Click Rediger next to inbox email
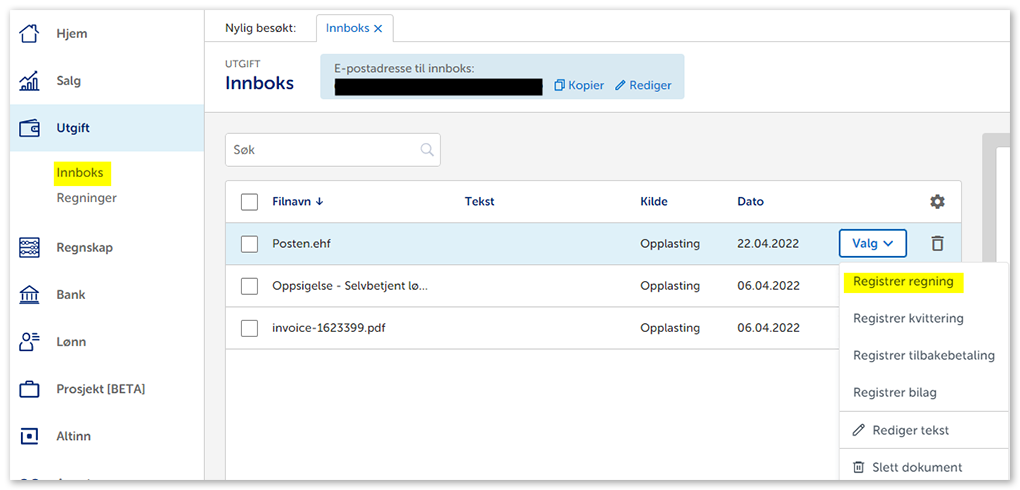 coord(643,86)
